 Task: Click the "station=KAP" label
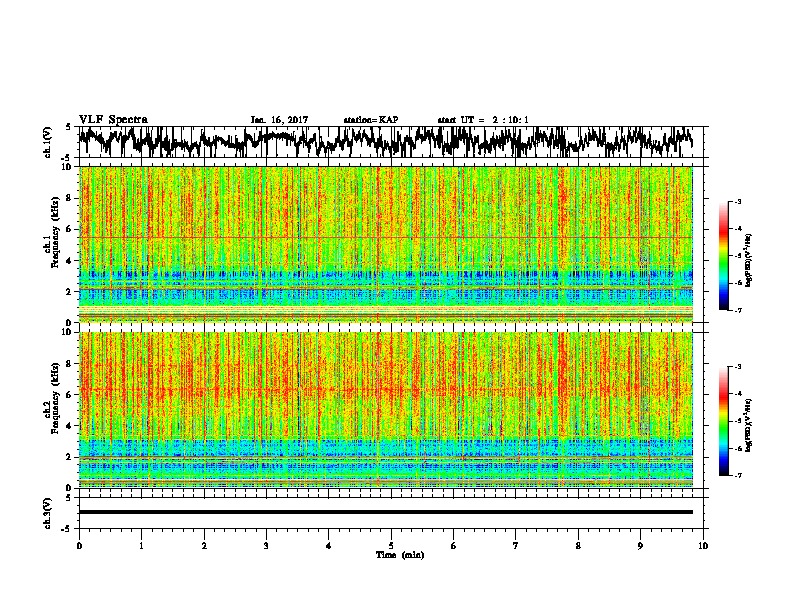(x=371, y=120)
